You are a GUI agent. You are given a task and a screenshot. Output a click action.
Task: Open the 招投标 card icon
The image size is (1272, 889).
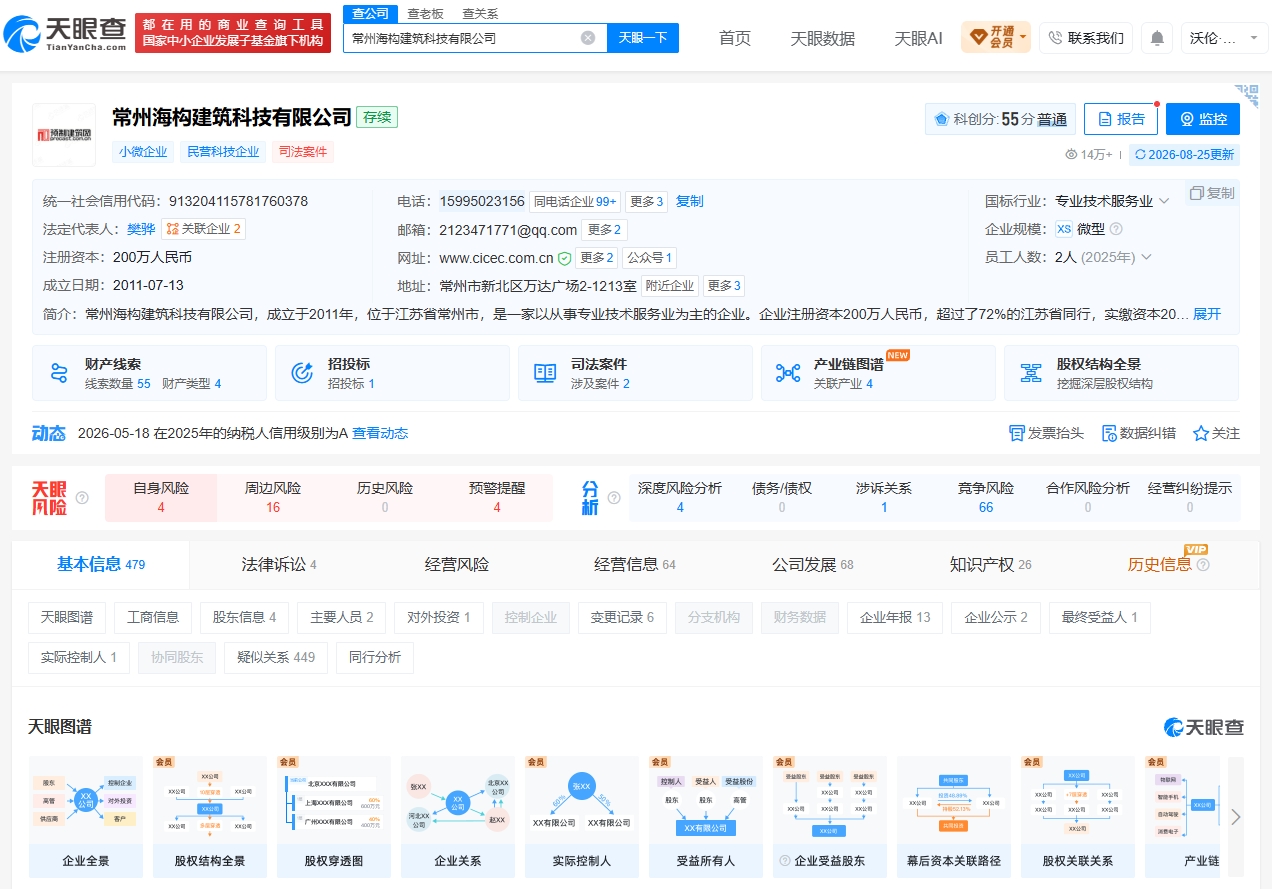pos(302,373)
